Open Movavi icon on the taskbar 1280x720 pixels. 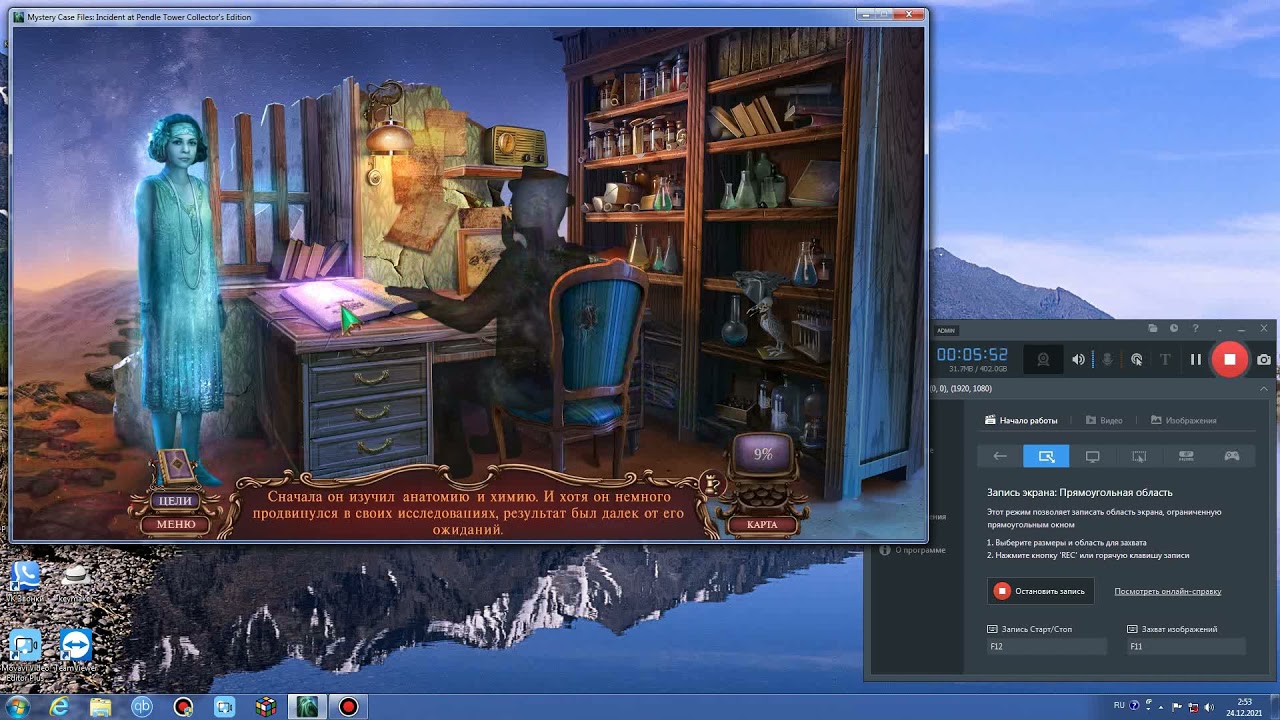pyautogui.click(x=224, y=707)
